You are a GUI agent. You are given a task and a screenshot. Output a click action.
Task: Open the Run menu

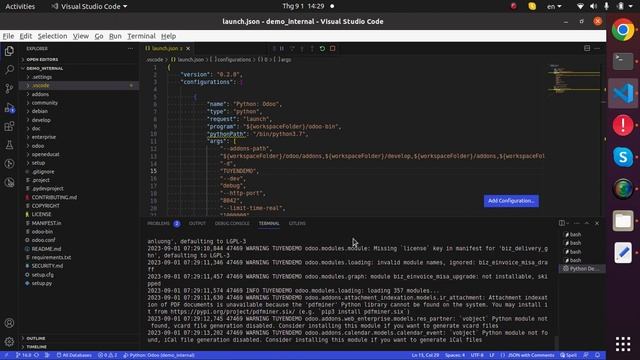click(115, 36)
